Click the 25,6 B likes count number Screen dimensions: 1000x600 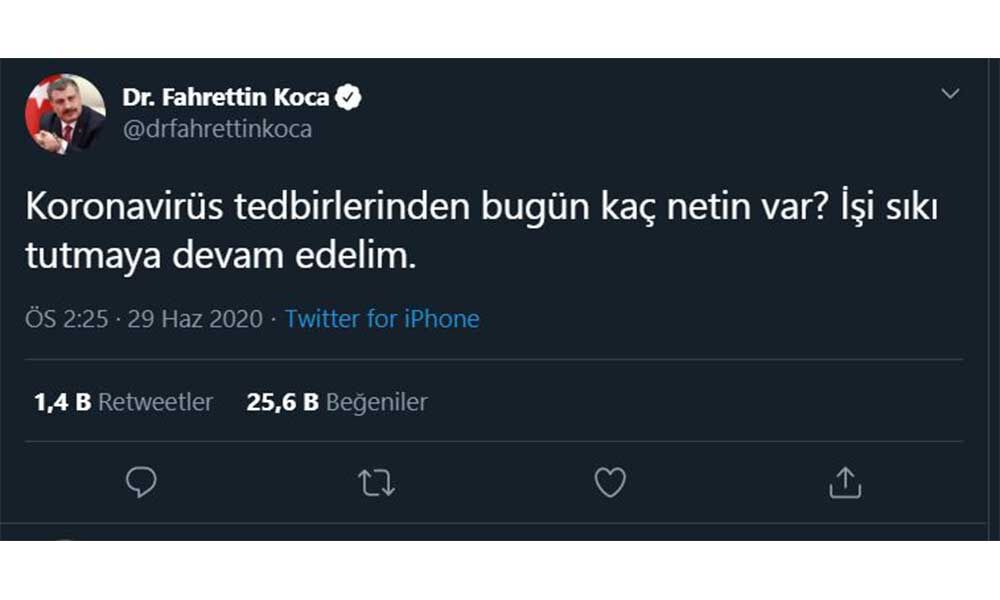click(282, 402)
